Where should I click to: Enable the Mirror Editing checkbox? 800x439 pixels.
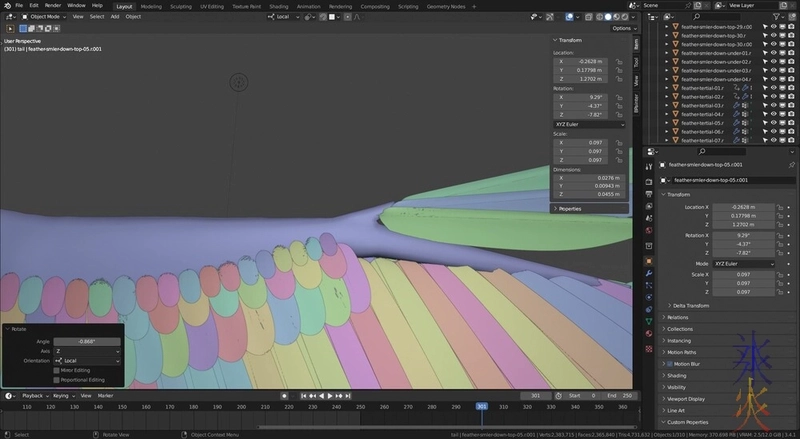(x=57, y=370)
